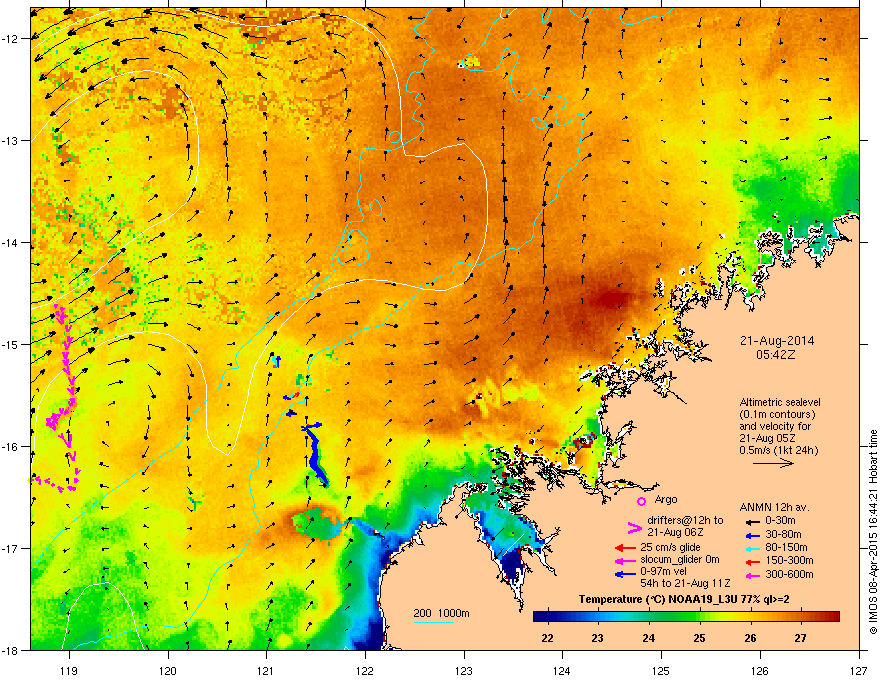Click the blue 30-80m ANMN arrow
Viewport: 880px width, 680px height.
752,535
